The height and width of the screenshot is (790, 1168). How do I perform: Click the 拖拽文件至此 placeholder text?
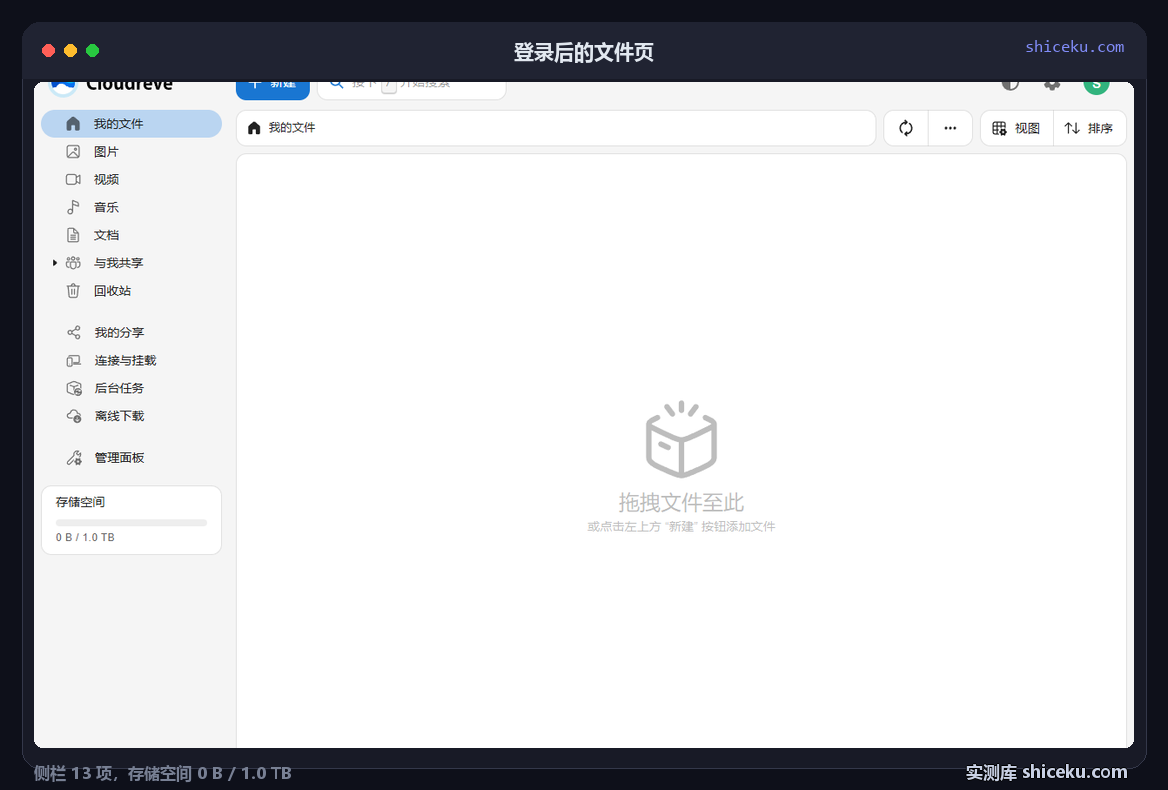point(681,503)
